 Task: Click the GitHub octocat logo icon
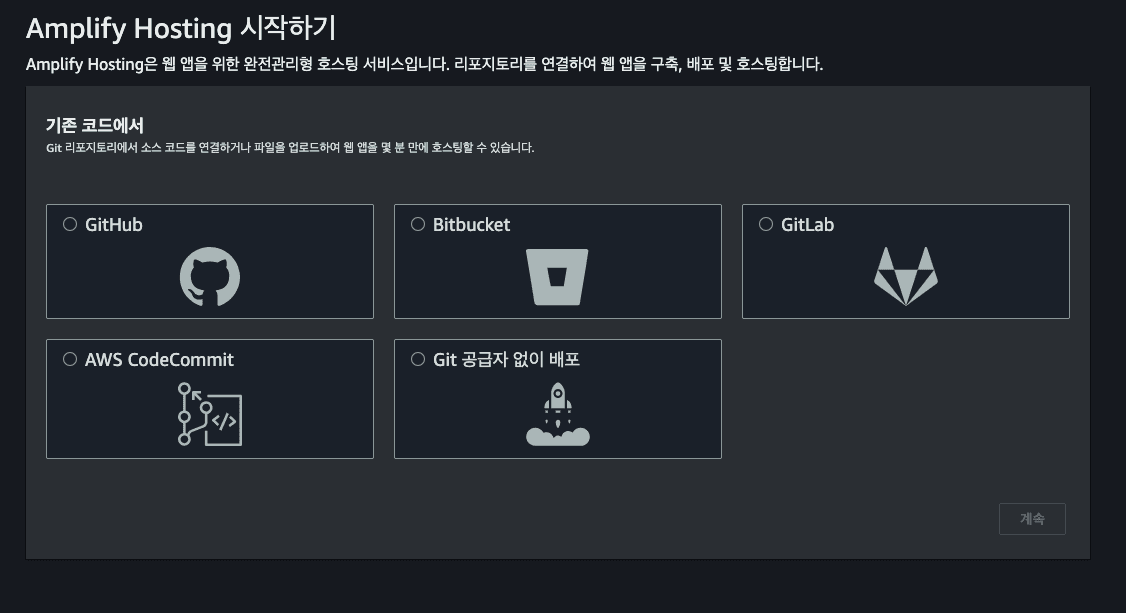[x=209, y=276]
